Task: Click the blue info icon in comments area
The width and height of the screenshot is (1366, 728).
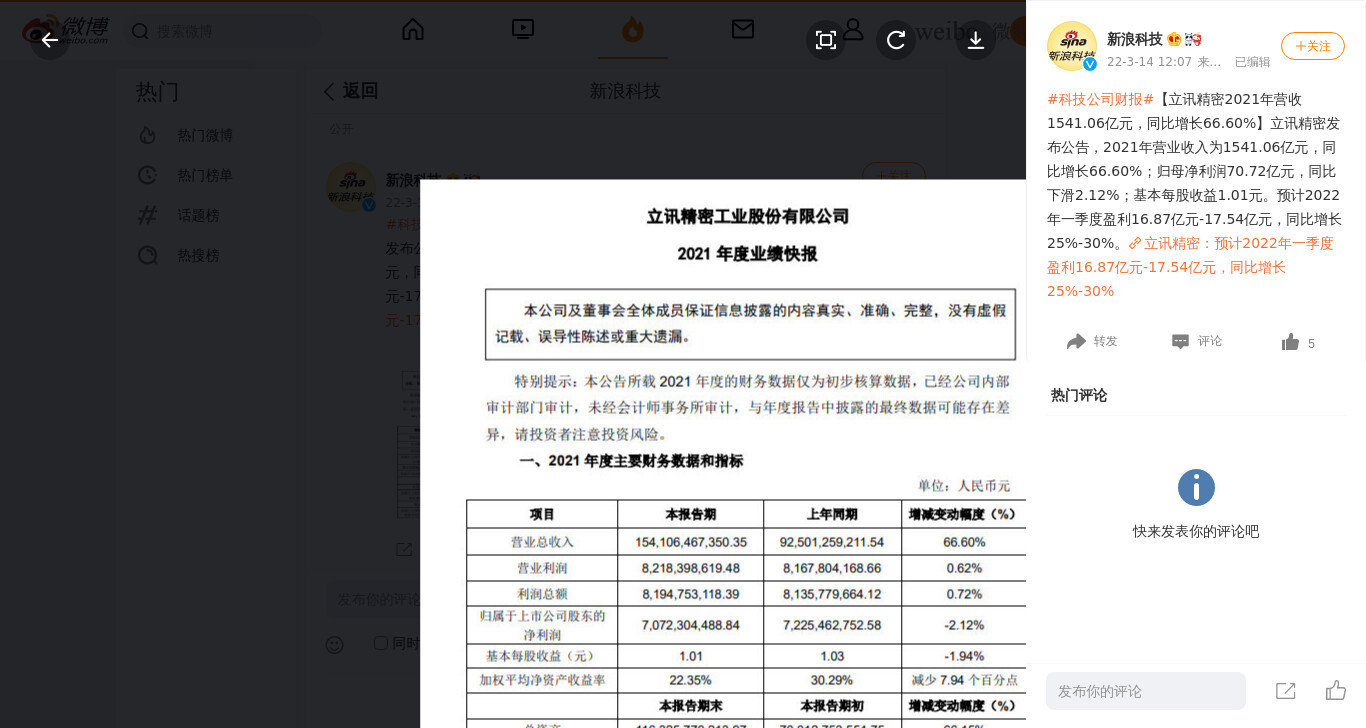Action: [x=1196, y=487]
